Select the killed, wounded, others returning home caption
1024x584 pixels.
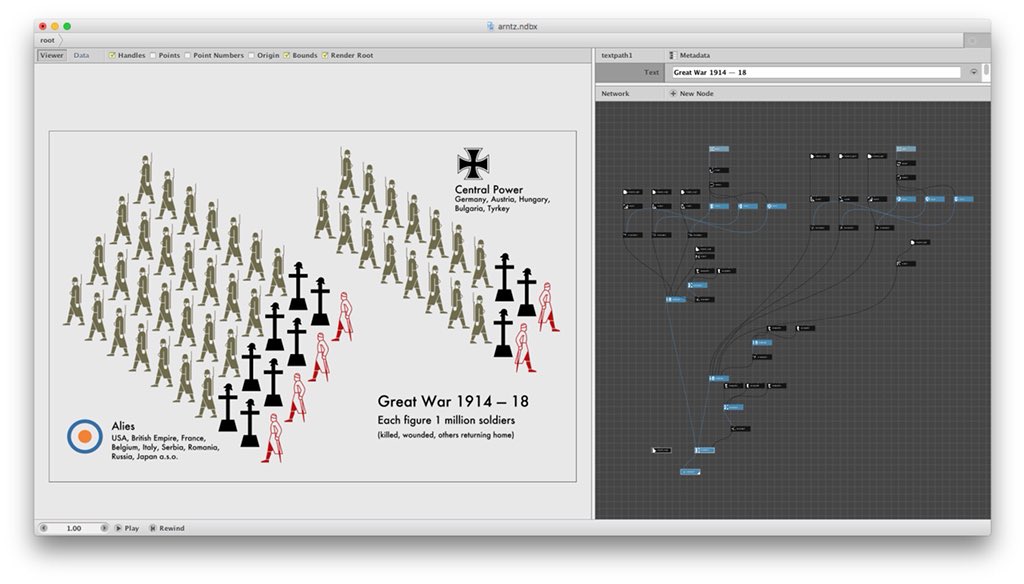point(445,435)
